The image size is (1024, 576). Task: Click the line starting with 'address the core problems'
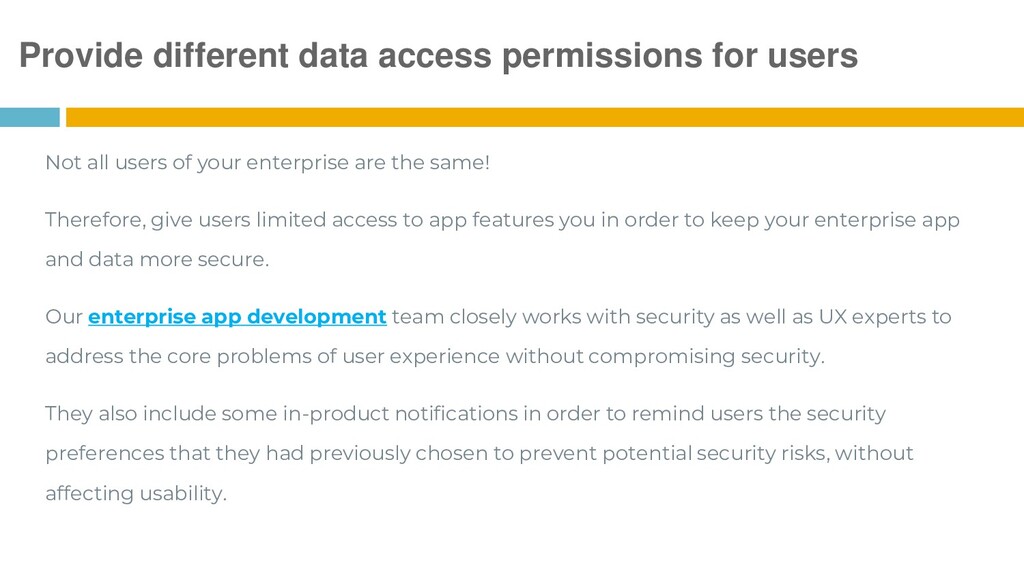pos(435,357)
